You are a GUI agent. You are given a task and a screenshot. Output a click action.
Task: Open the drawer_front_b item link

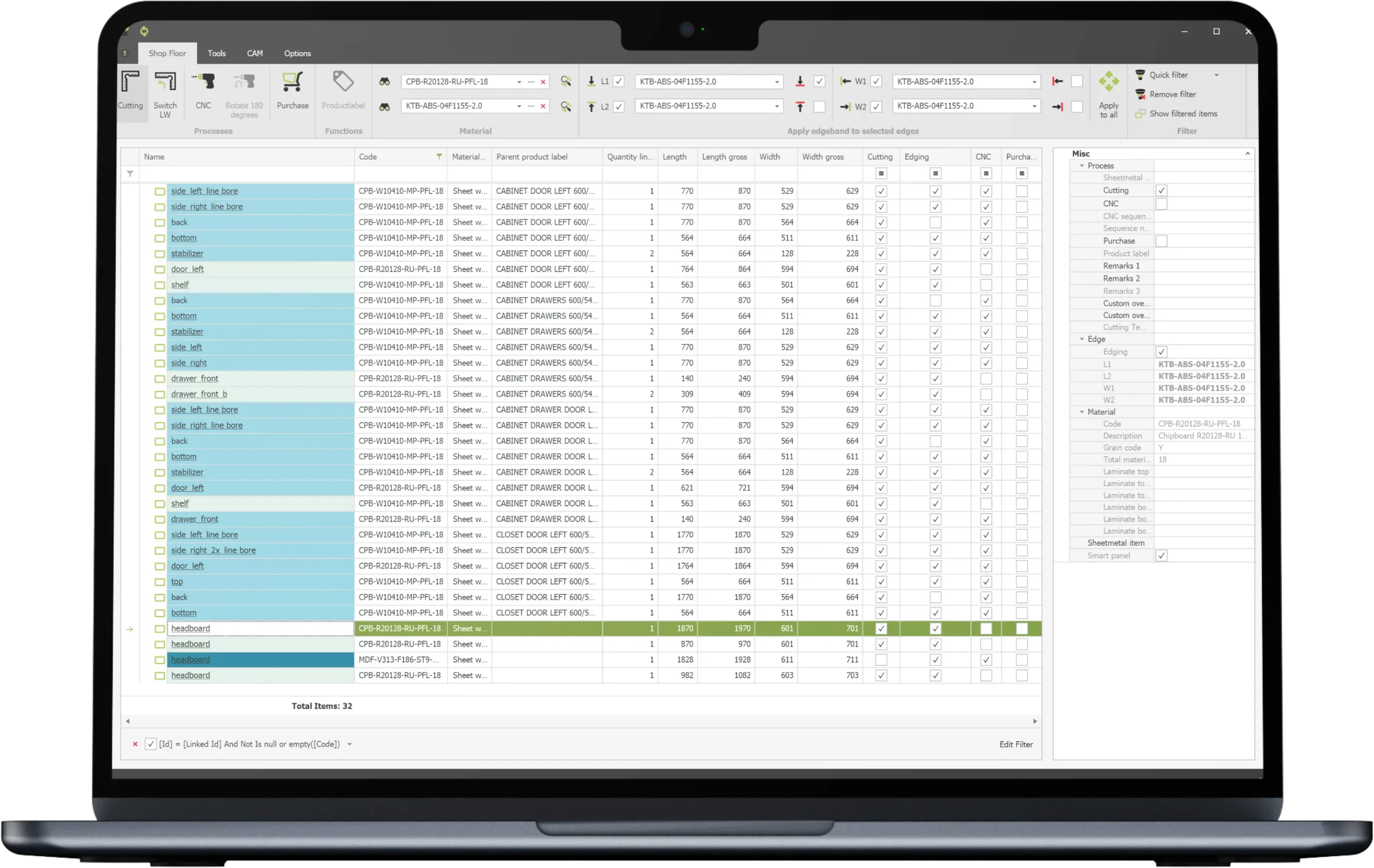(198, 394)
